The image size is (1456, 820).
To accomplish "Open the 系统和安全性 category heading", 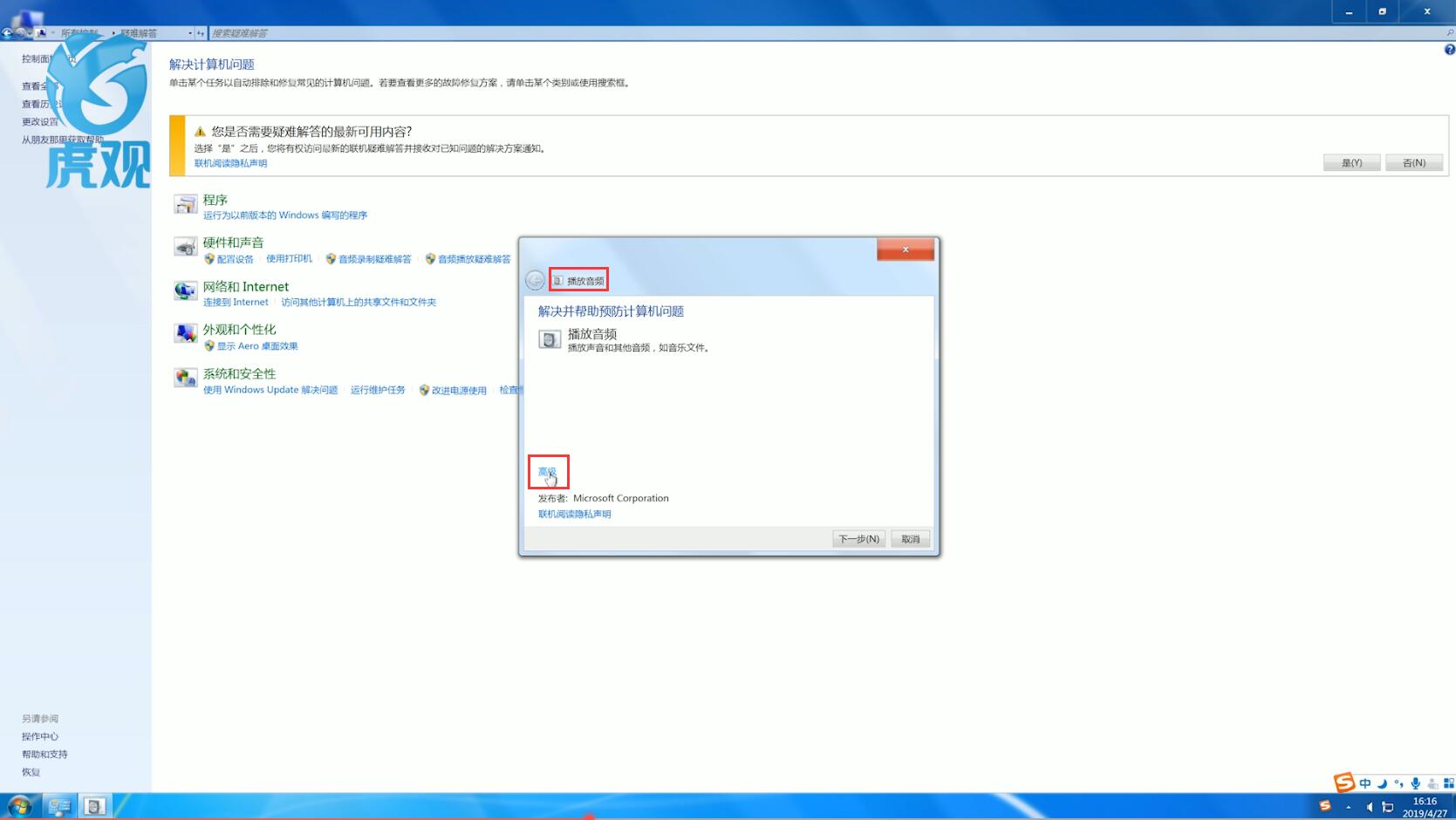I will 239,373.
